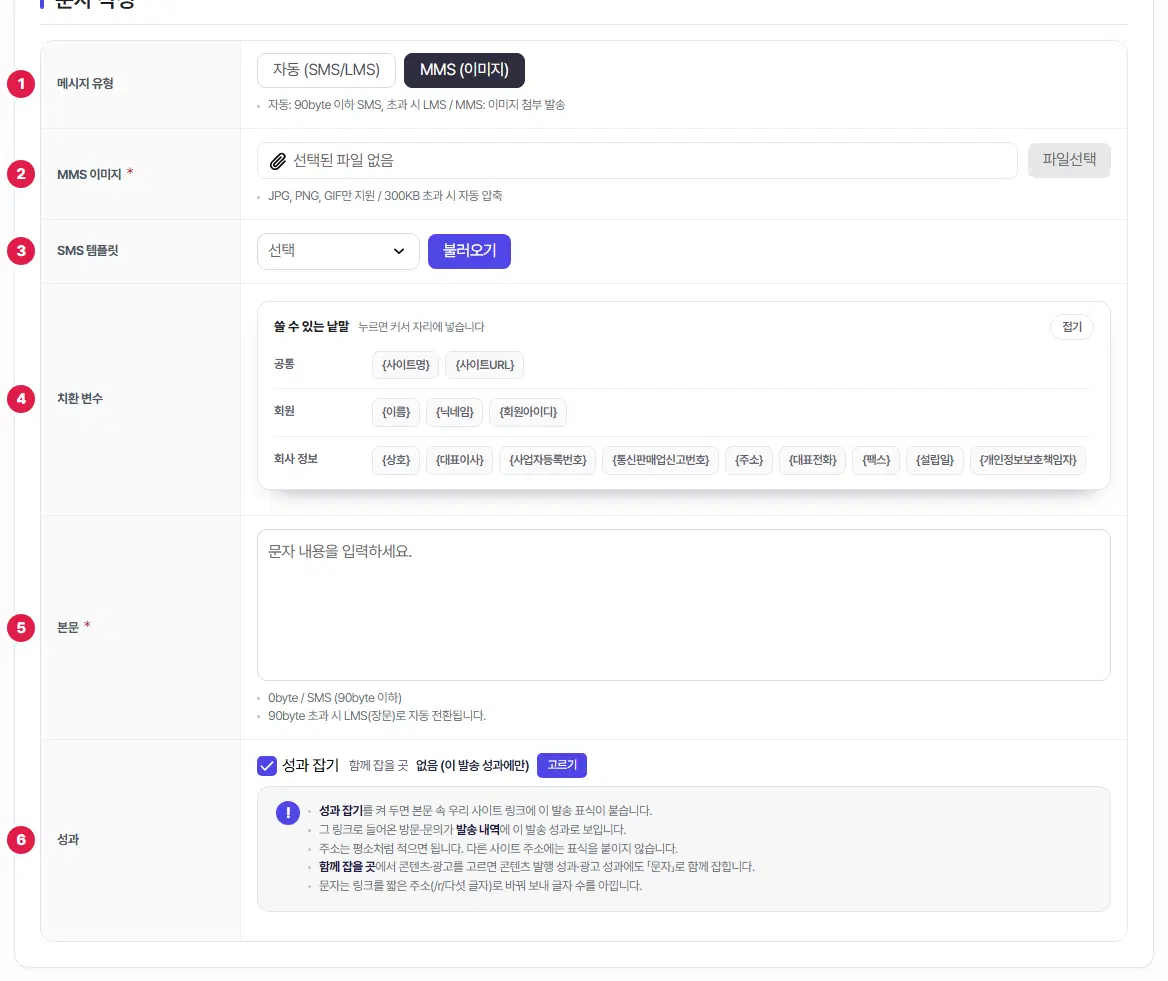Add the {닉네임} variable chip
This screenshot has height=981, width=1168.
coord(454,412)
